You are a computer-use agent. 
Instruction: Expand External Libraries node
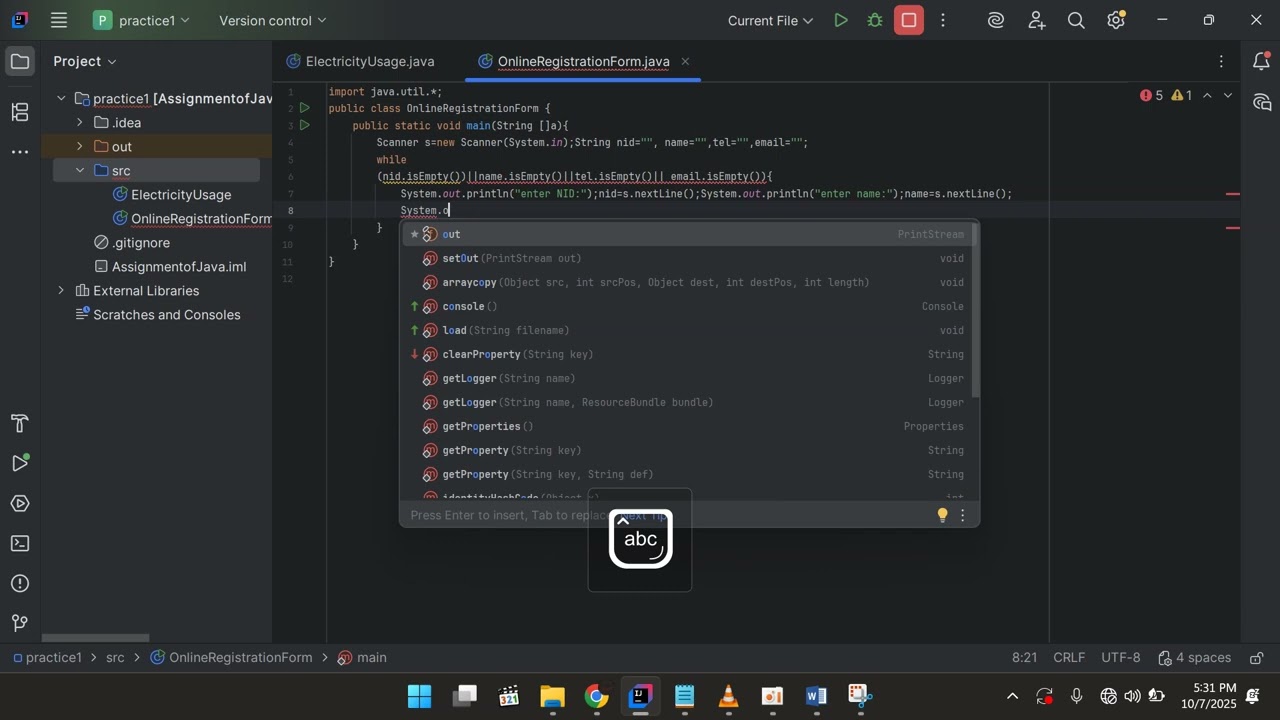coord(61,290)
